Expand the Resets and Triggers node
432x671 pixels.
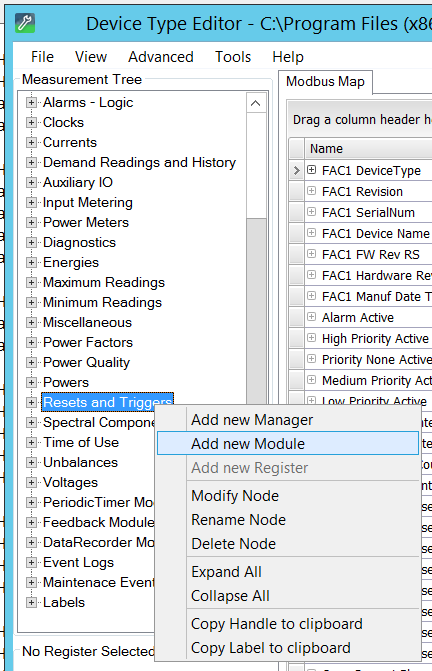(x=31, y=402)
